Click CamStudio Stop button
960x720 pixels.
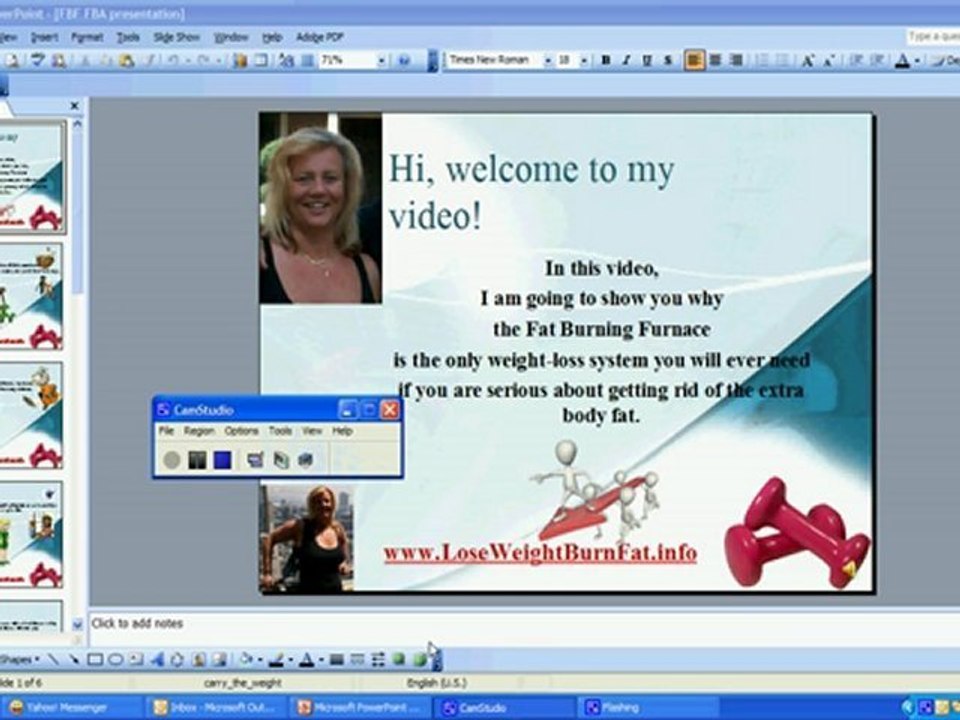(x=222, y=460)
